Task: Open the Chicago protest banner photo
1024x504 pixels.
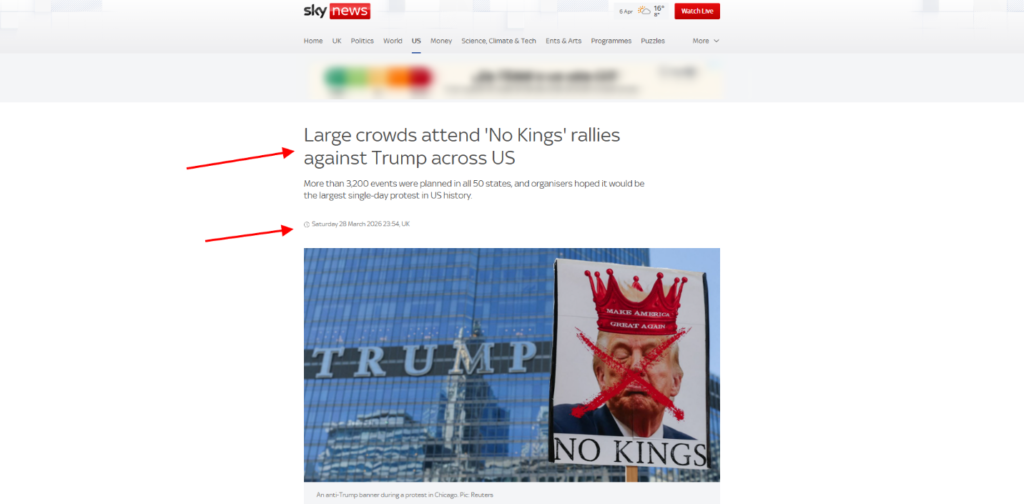Action: pyautogui.click(x=511, y=365)
